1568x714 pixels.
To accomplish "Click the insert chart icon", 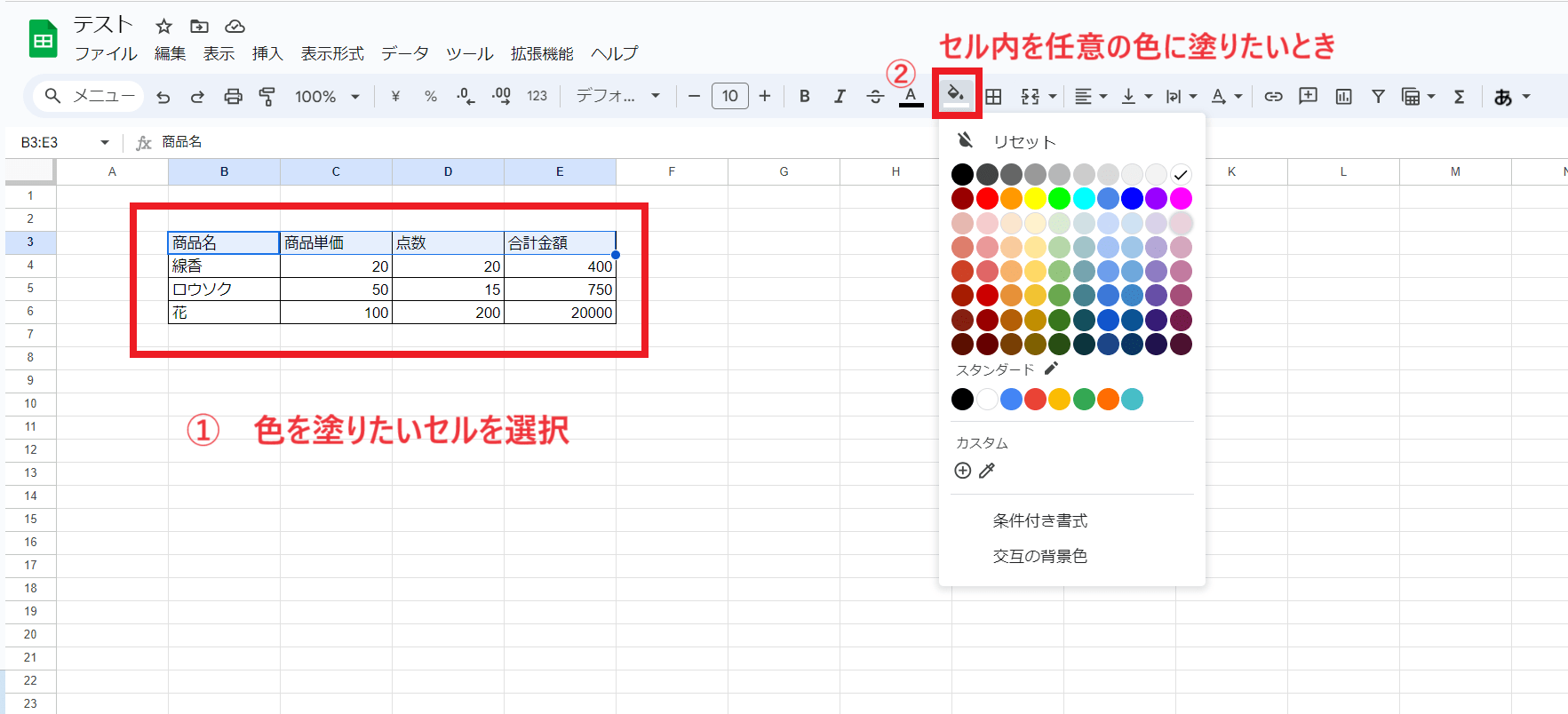I will click(x=1343, y=97).
